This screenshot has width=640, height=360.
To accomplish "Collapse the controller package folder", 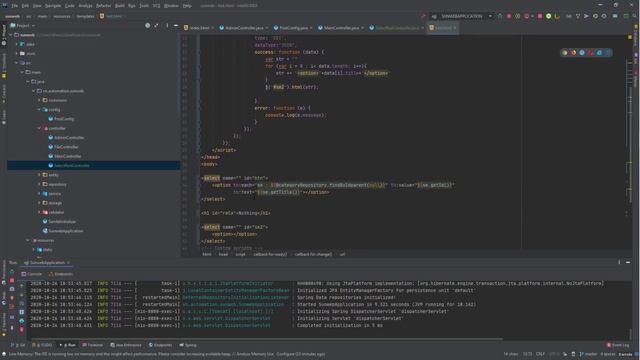I will 39,128.
